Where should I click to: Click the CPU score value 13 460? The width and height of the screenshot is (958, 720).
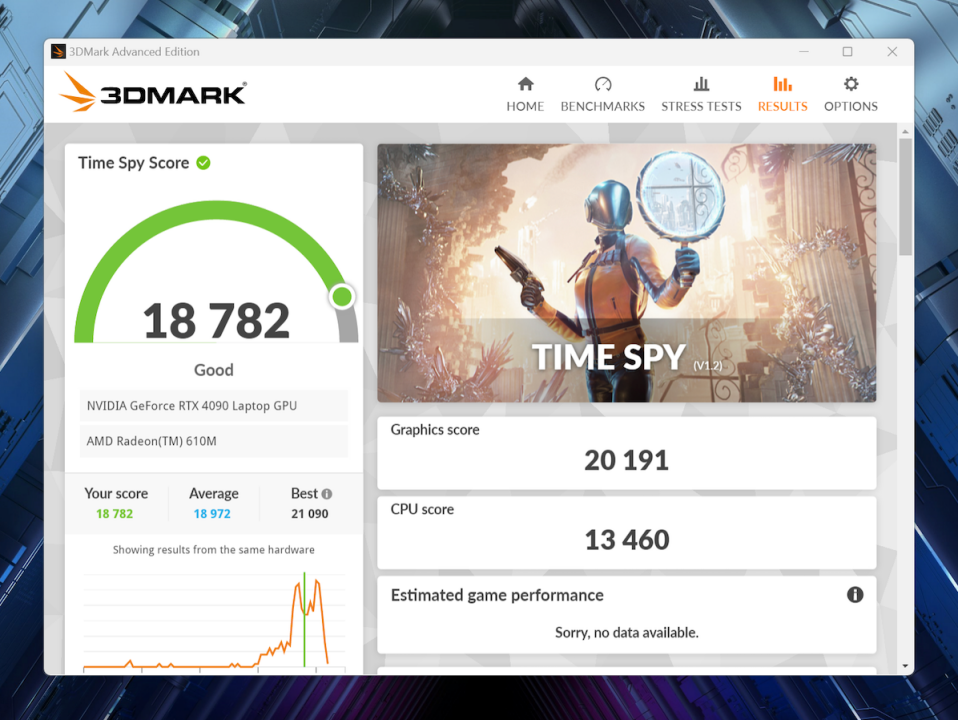pos(627,540)
